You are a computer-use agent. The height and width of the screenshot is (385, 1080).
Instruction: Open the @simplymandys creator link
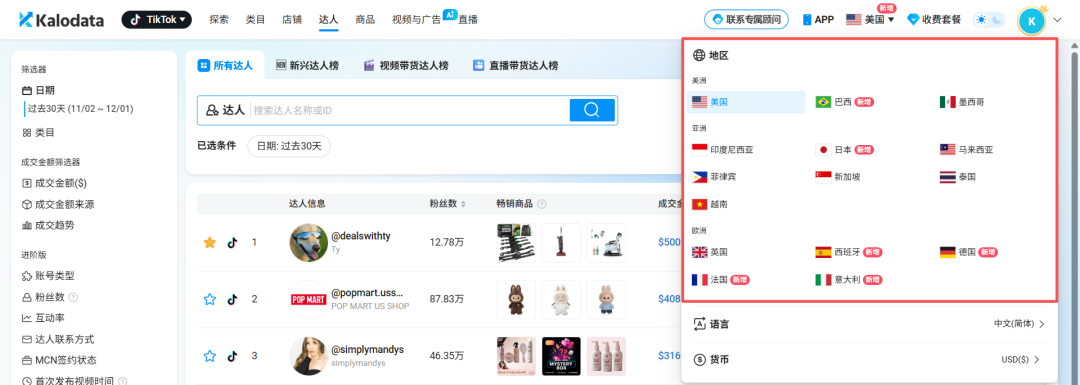pos(368,350)
